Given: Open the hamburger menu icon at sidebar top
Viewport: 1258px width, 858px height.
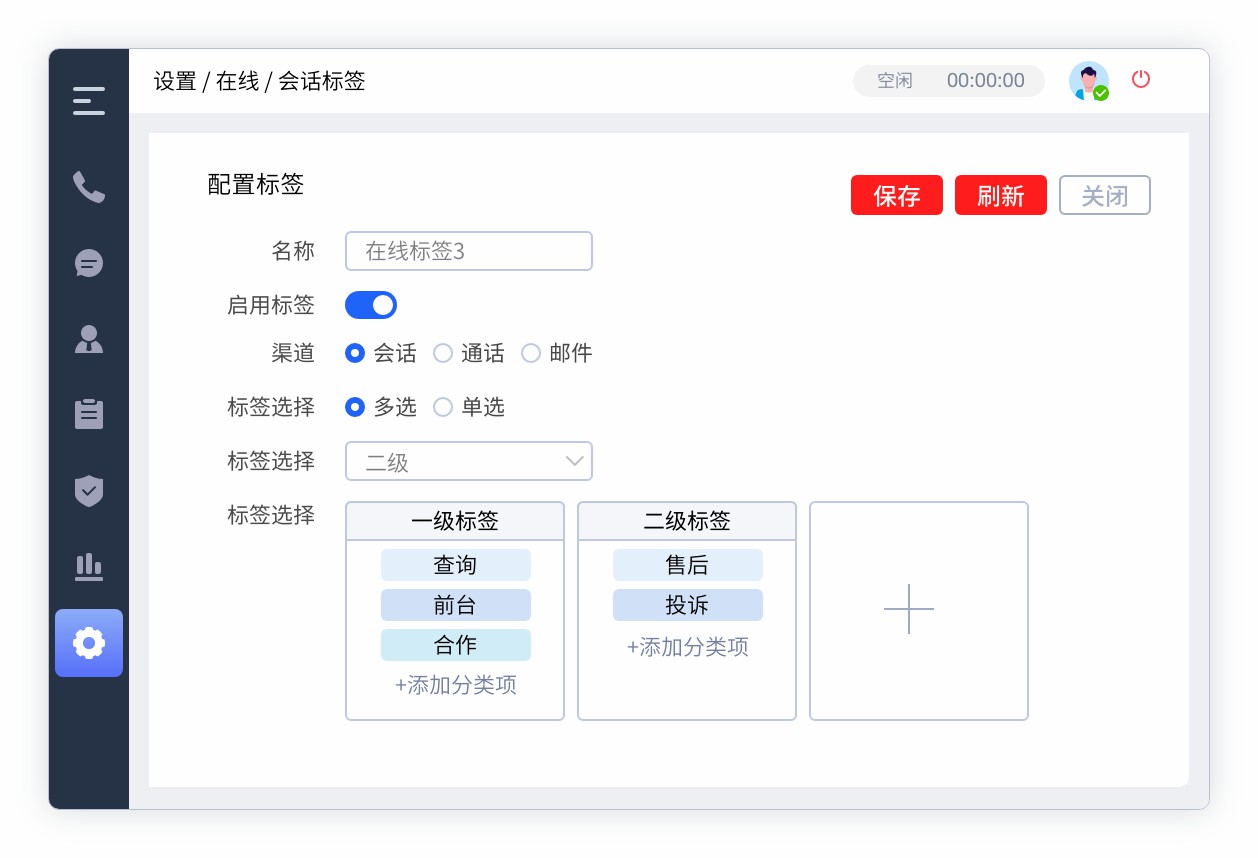Looking at the screenshot, I should point(88,100).
